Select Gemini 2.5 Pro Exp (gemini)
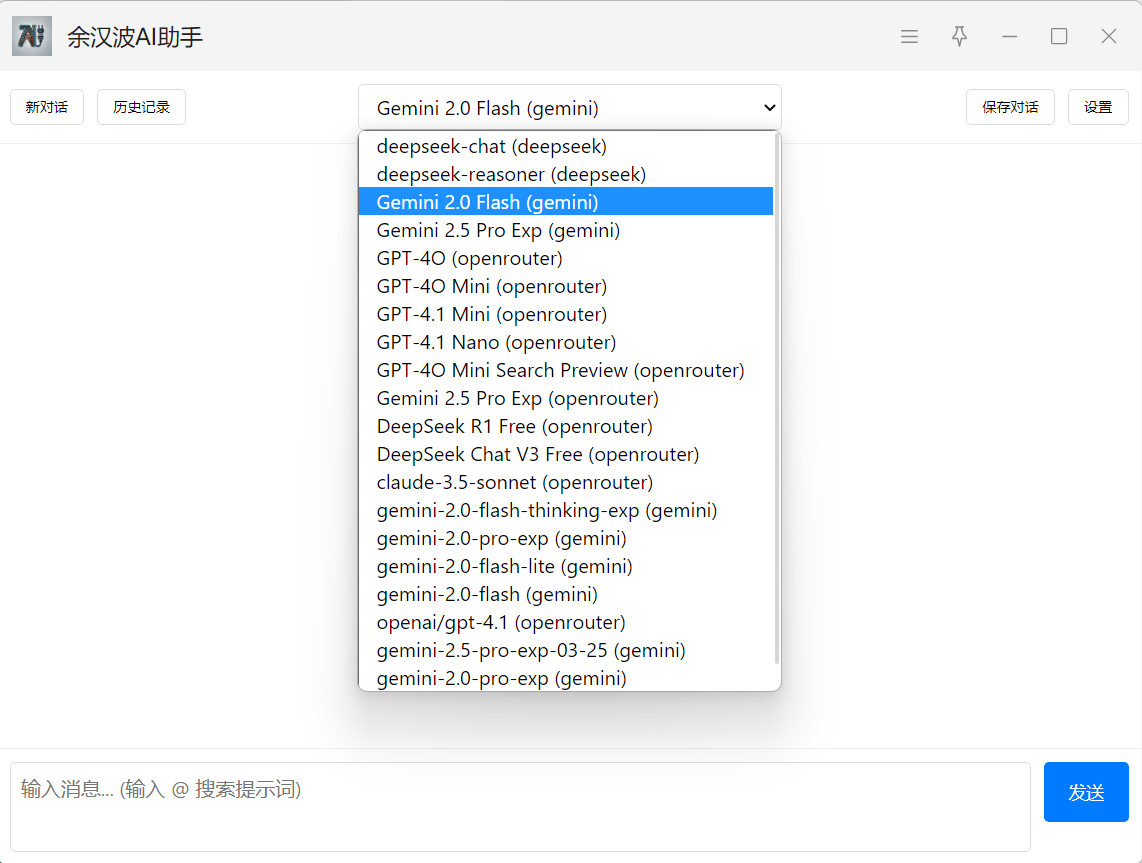 click(x=566, y=230)
